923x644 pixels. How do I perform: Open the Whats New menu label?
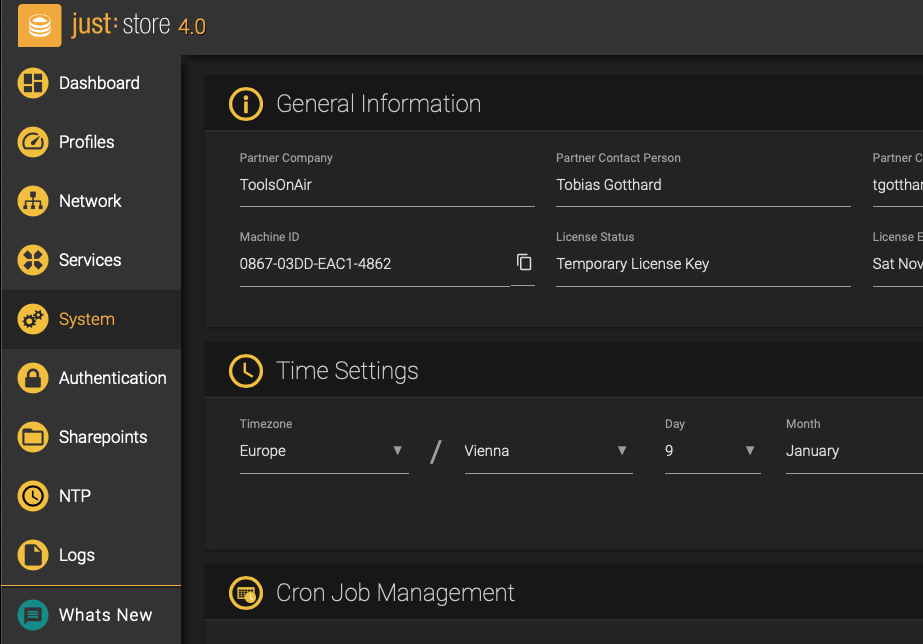105,615
